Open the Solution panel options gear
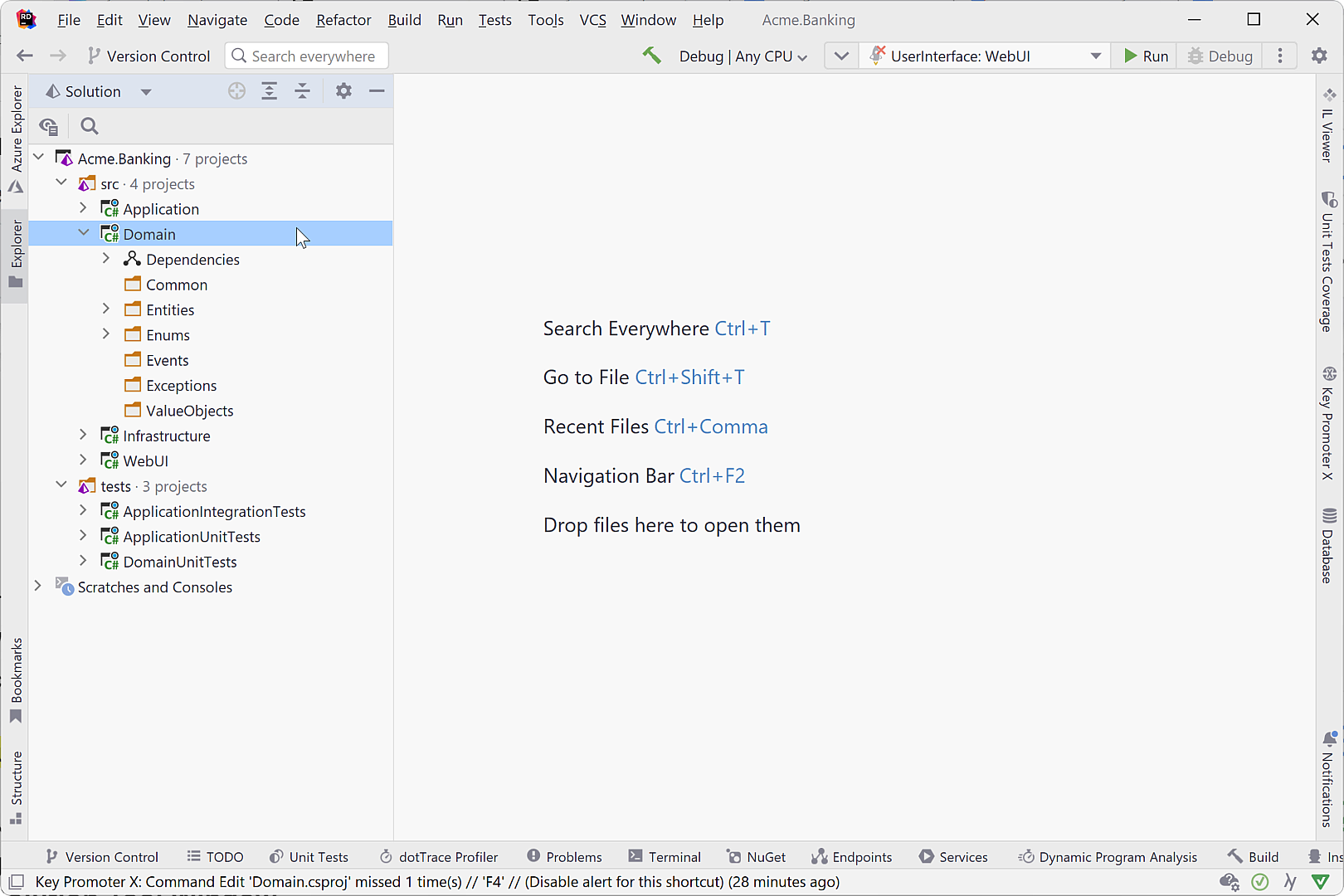The height and width of the screenshot is (896, 1344). (x=343, y=91)
